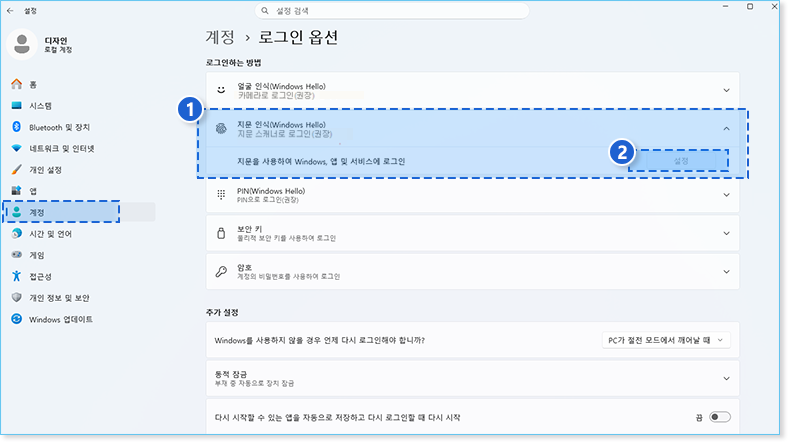Open 게임 settings page
Viewport: 788px width, 442px height.
click(37, 255)
